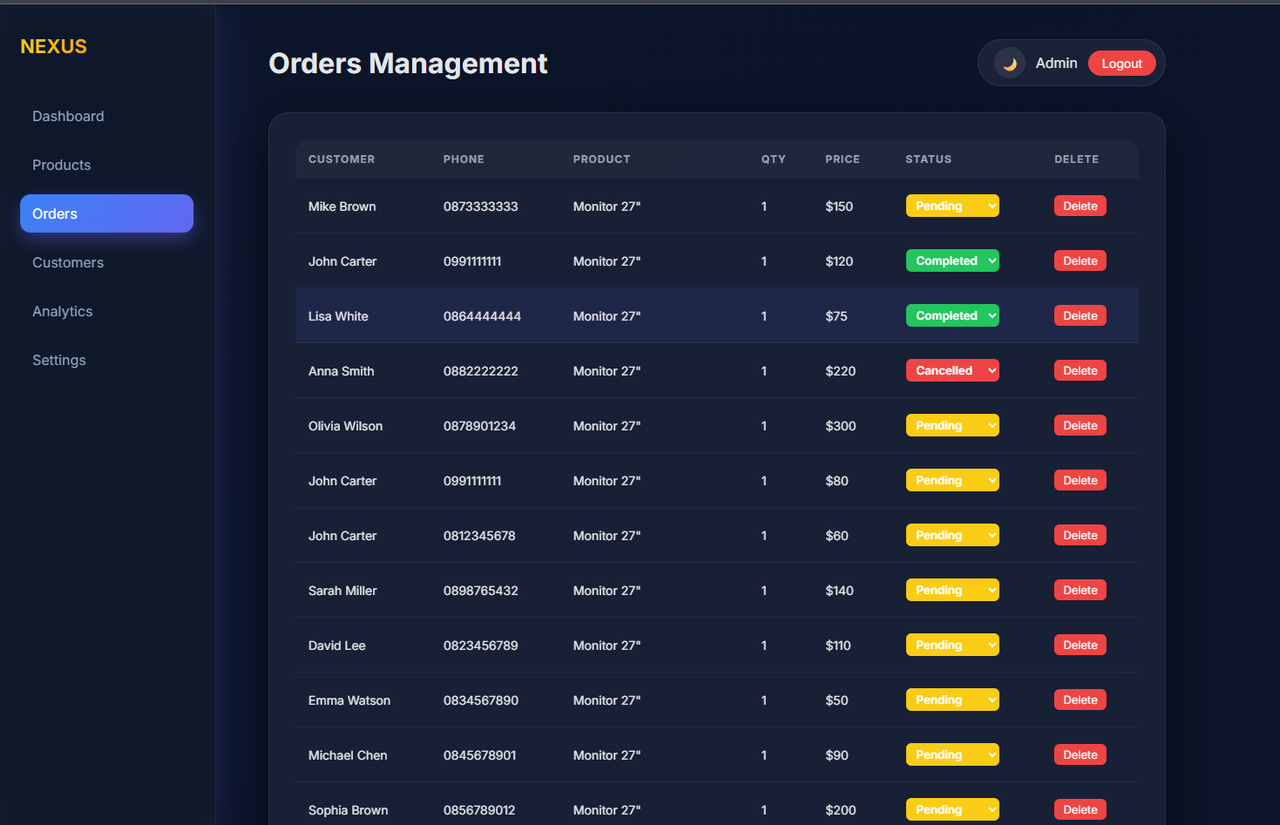
Task: Click the STATUS column header
Action: tap(929, 159)
